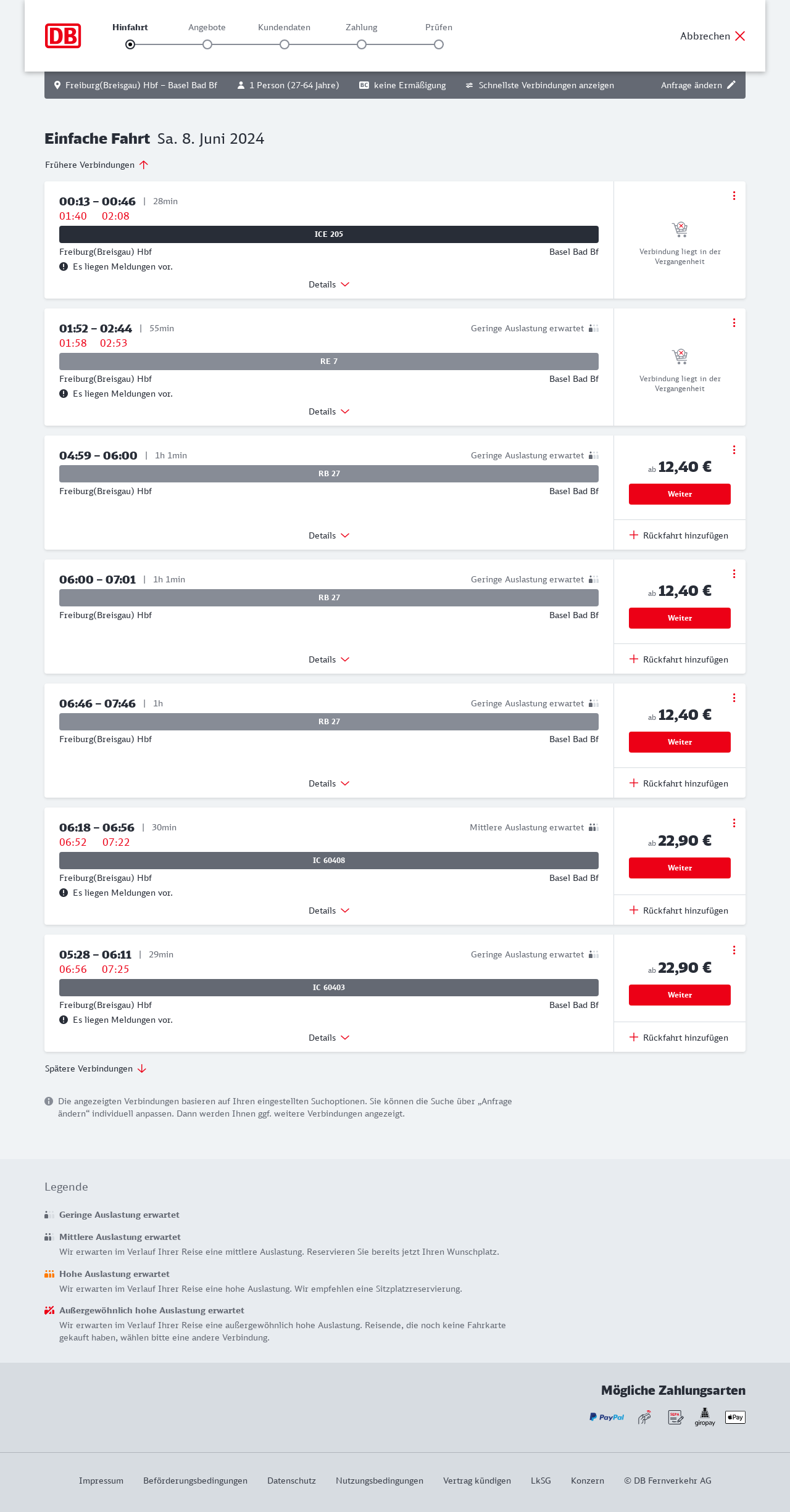Screen dimensions: 790x1512
Task: Select the Hinfahrt step indicator
Action: coord(130,44)
